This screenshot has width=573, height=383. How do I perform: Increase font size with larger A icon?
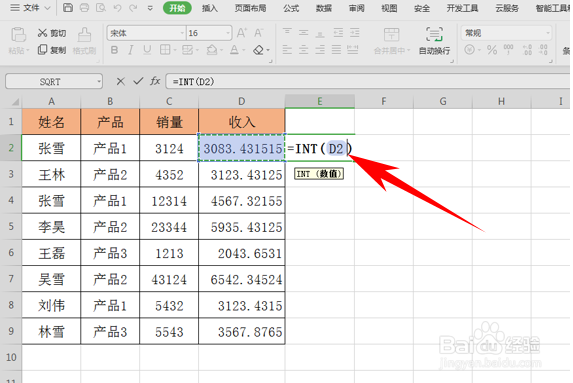[x=242, y=33]
